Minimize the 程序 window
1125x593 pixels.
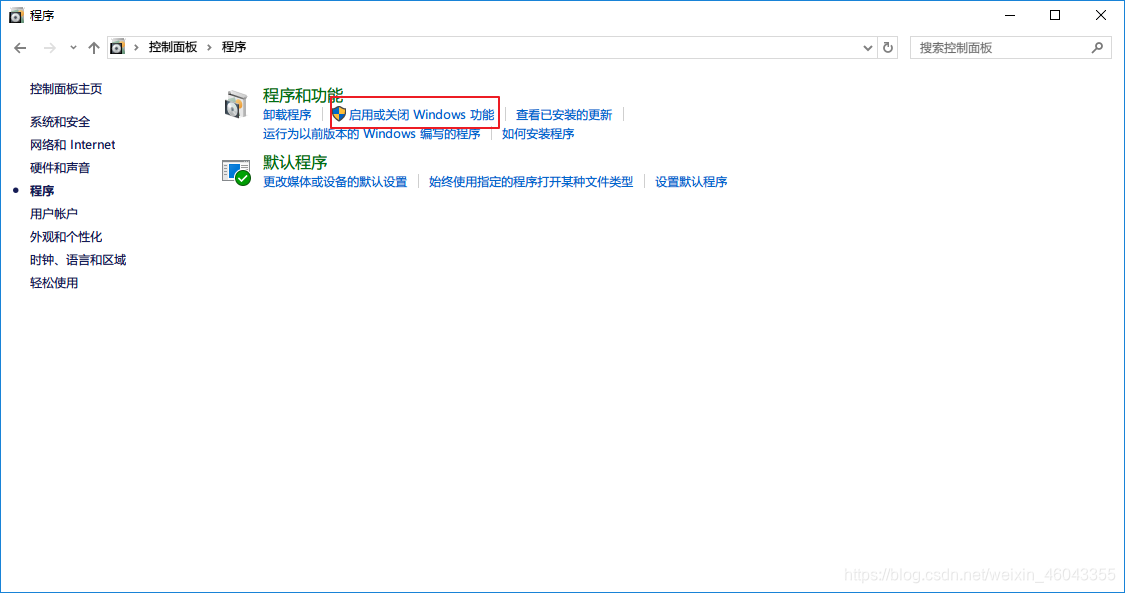1009,15
